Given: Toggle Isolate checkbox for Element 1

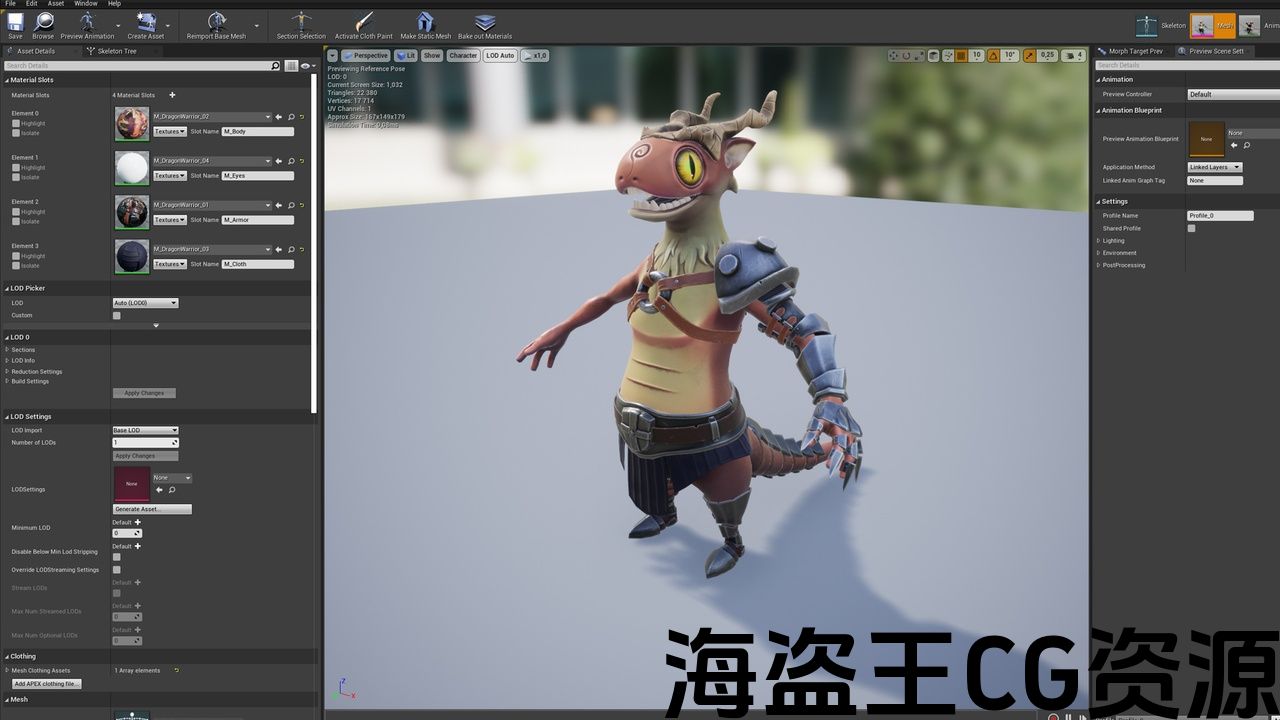Looking at the screenshot, I should [x=16, y=177].
